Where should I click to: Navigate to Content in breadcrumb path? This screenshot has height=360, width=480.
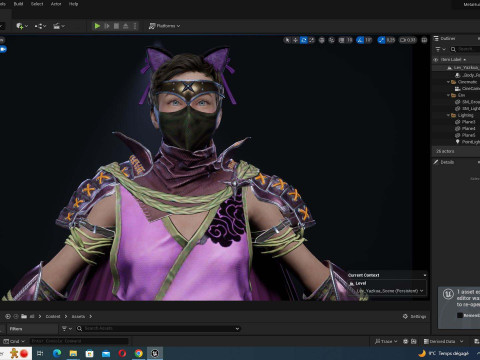coord(53,316)
